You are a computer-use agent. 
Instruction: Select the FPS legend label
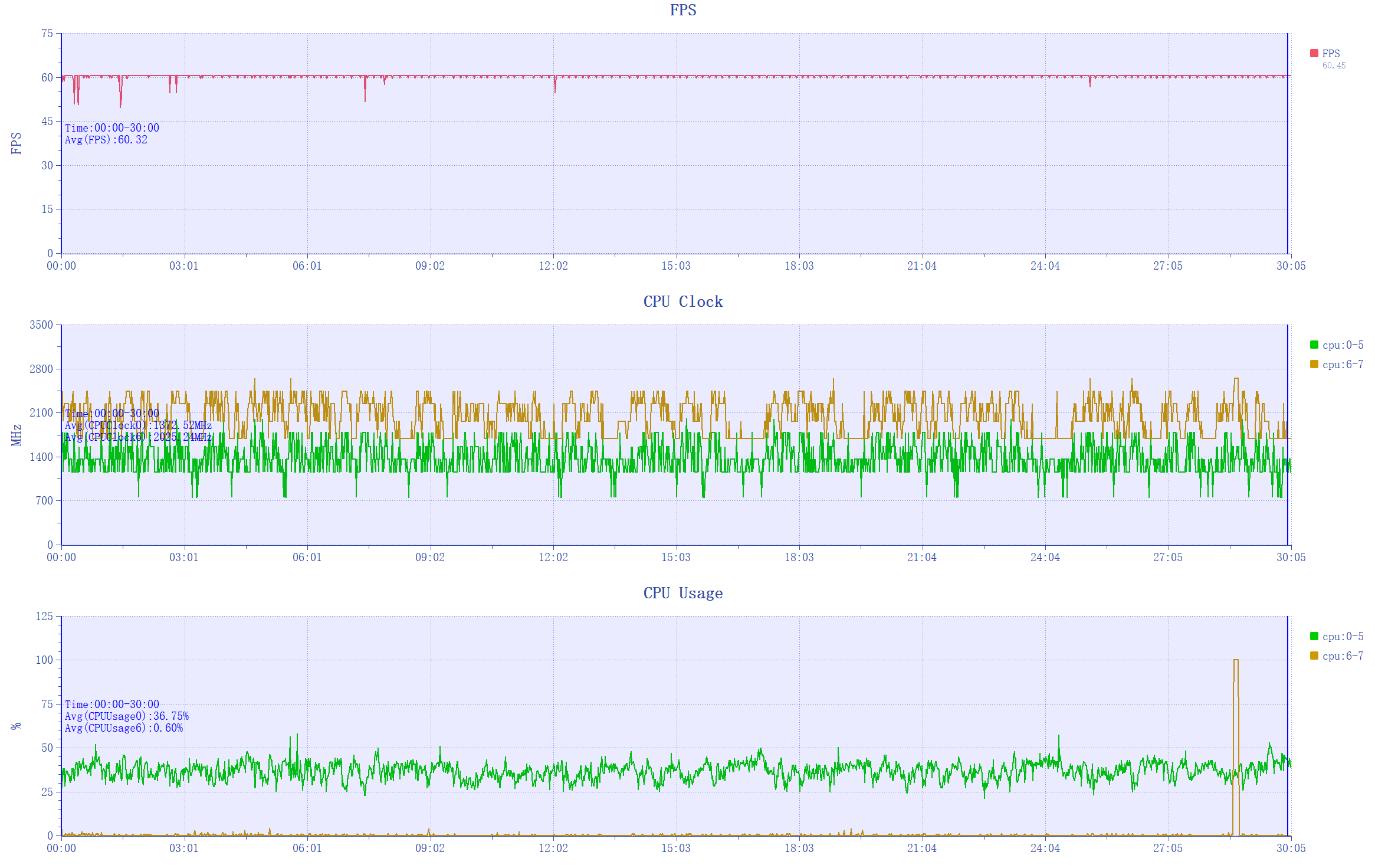tap(1331, 54)
